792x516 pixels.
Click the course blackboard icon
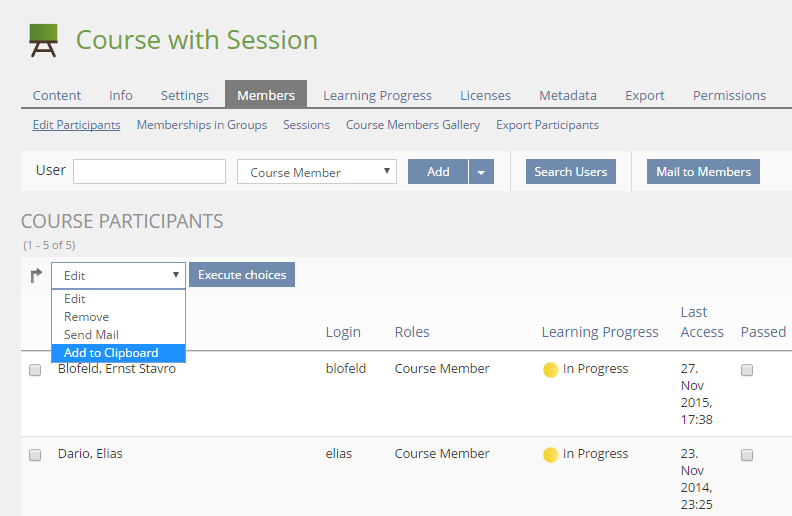click(43, 41)
